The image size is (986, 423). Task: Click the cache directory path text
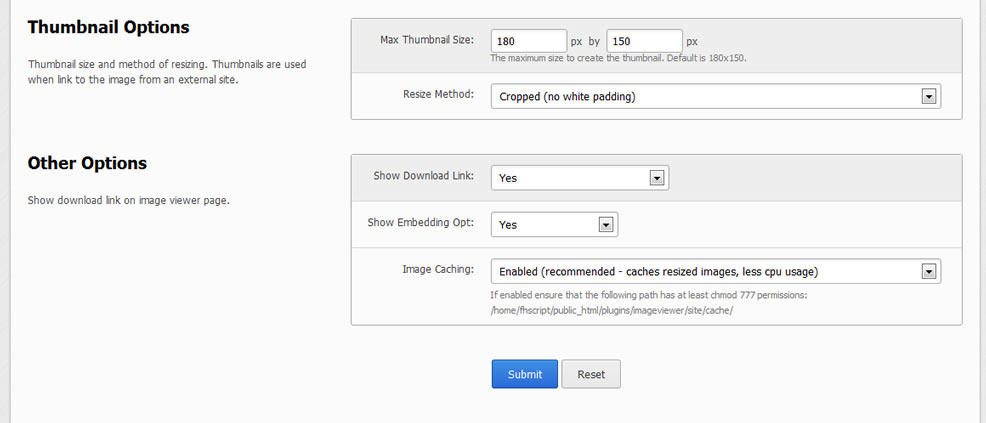point(612,310)
